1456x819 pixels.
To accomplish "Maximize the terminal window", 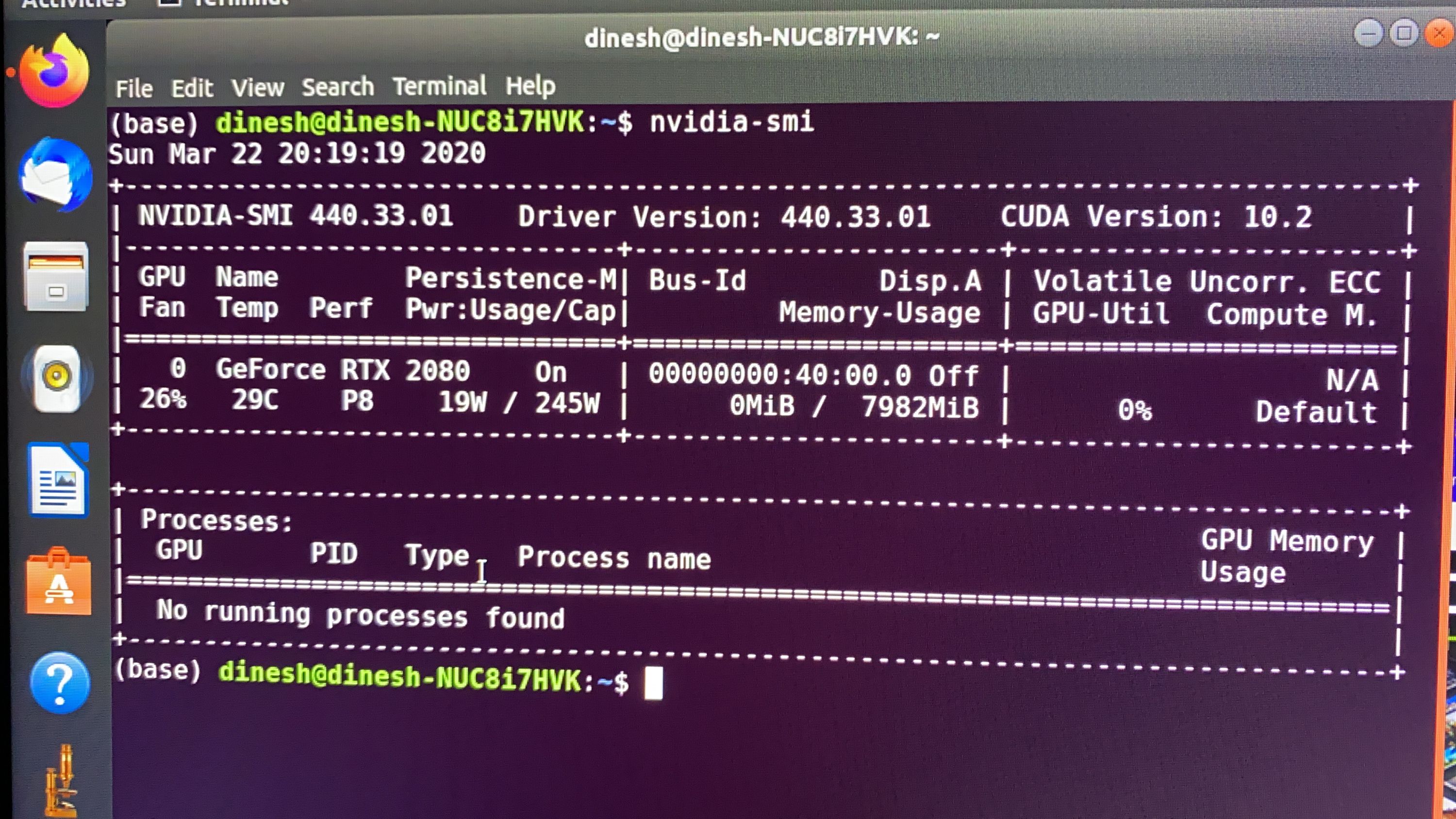I will 1404,33.
